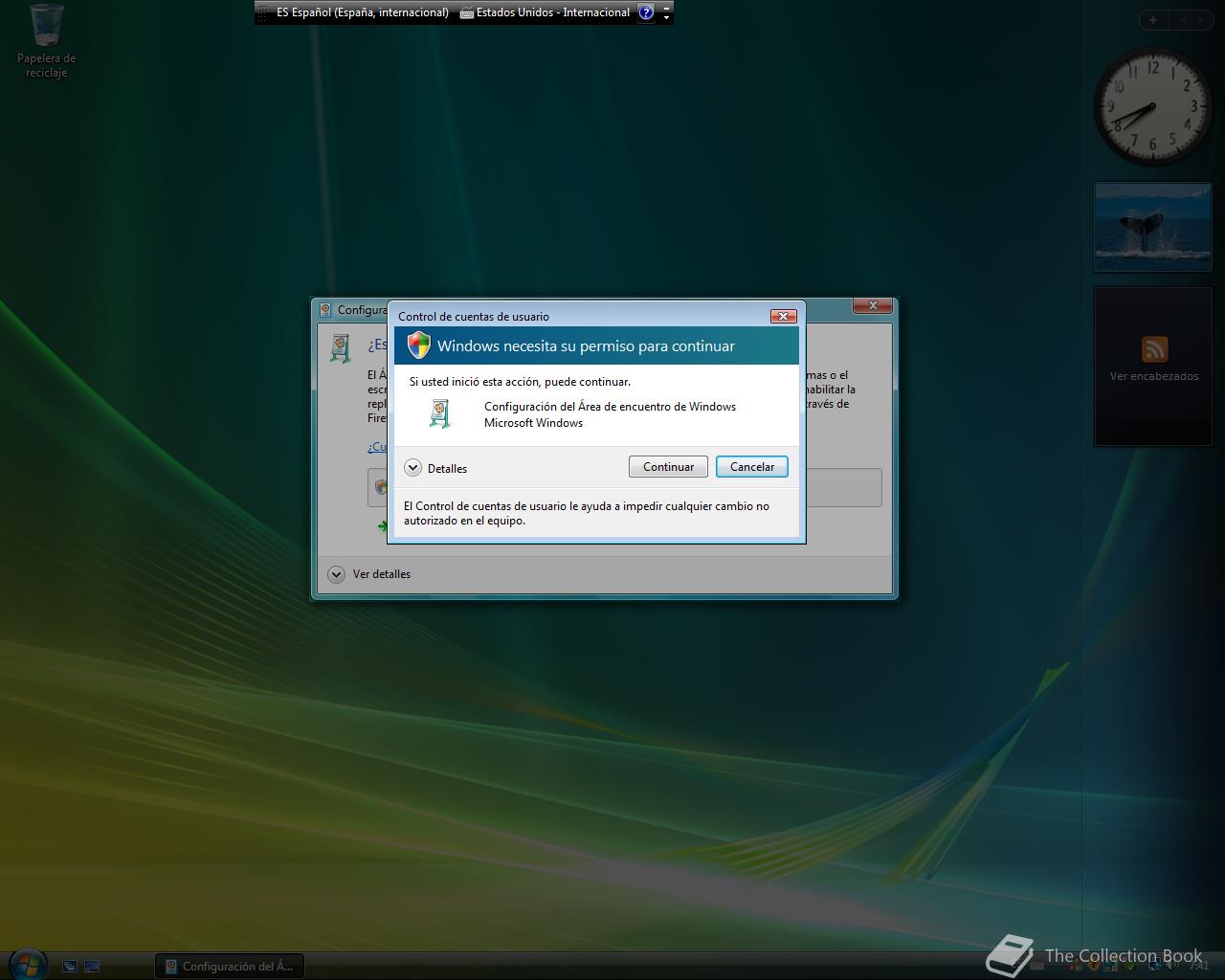Click the sidebar add gadget plus button
This screenshot has width=1225, height=980.
1153,20
